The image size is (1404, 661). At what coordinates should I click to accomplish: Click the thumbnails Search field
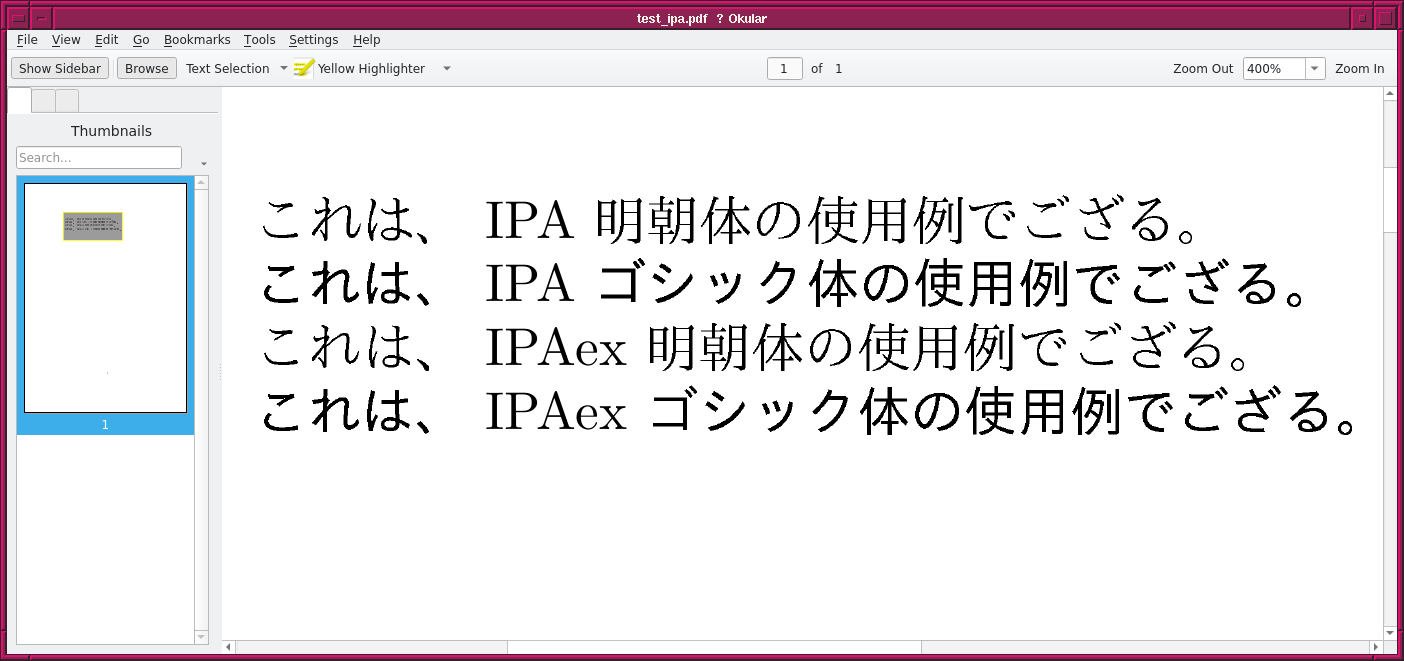98,158
